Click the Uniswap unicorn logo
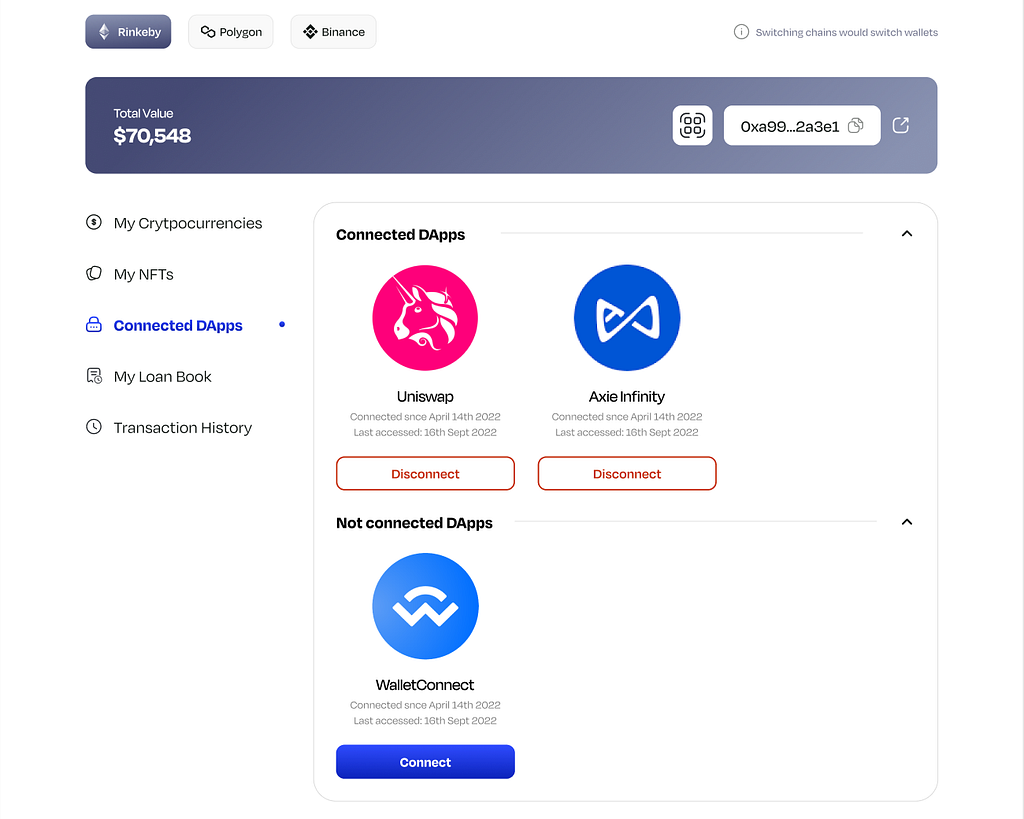This screenshot has width=1024, height=819. 425,317
